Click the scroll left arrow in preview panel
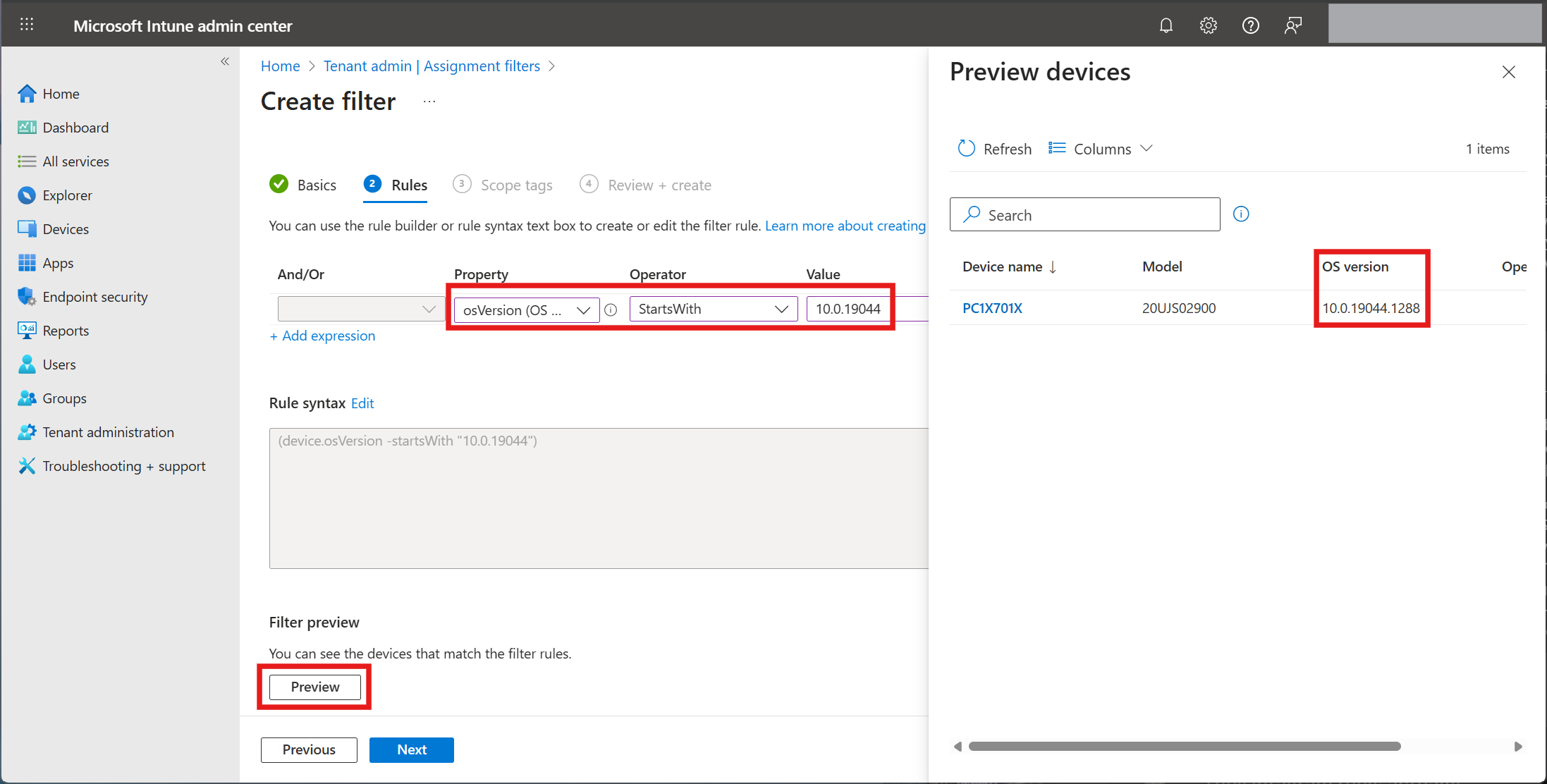1547x784 pixels. [958, 746]
